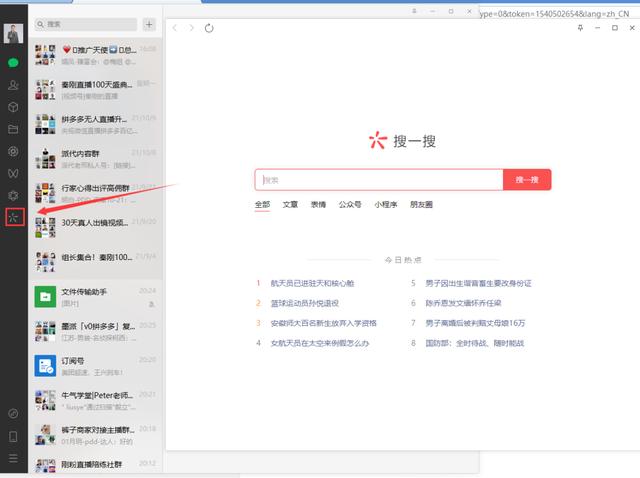
Task: Click the 搜一搜 logo above search box
Action: click(402, 141)
